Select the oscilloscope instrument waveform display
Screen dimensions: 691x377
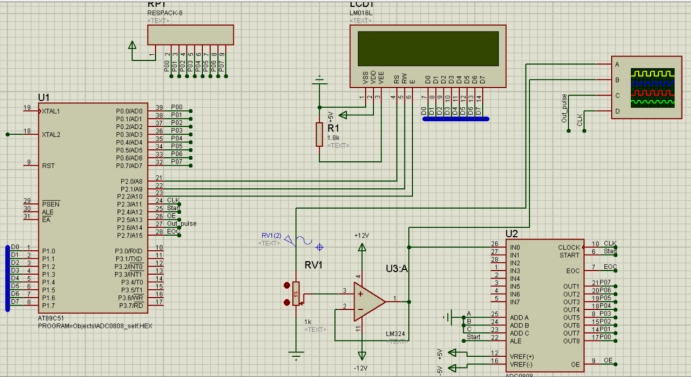652,88
